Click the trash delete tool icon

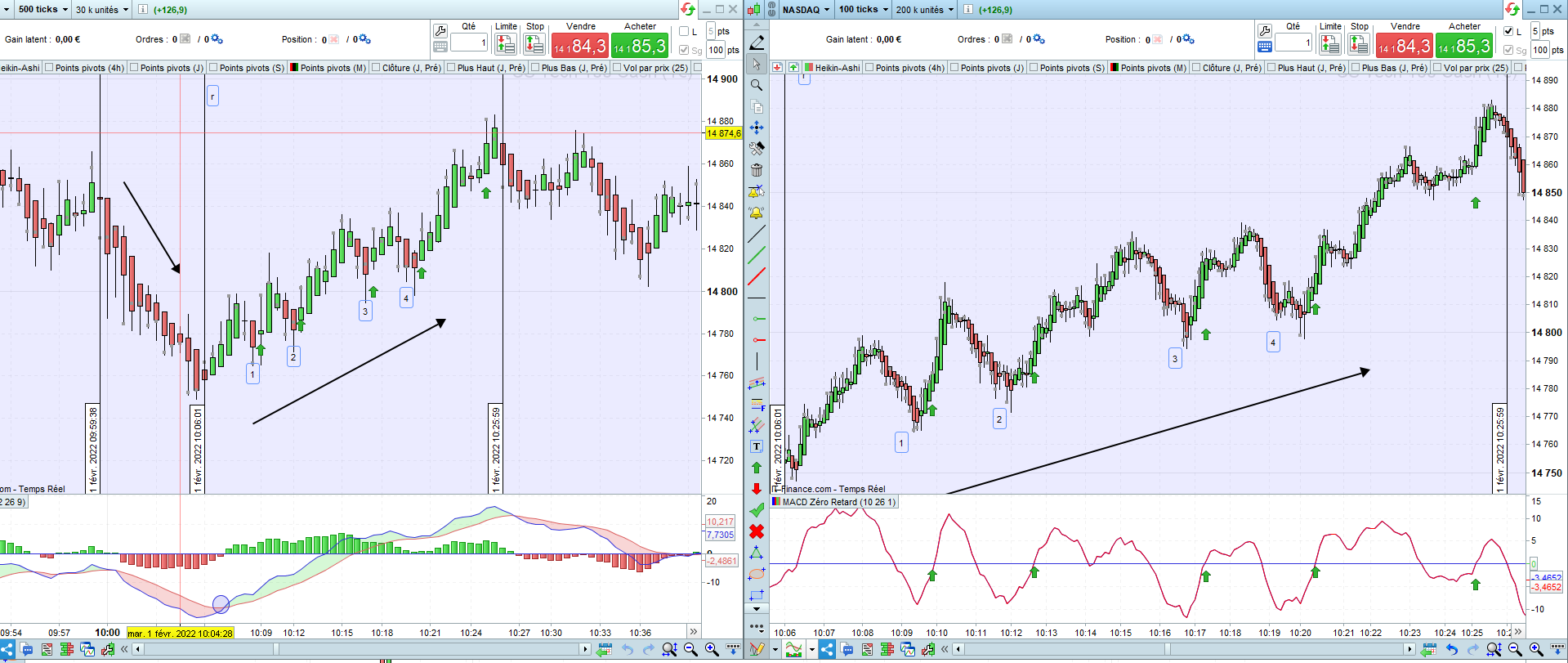click(x=757, y=169)
